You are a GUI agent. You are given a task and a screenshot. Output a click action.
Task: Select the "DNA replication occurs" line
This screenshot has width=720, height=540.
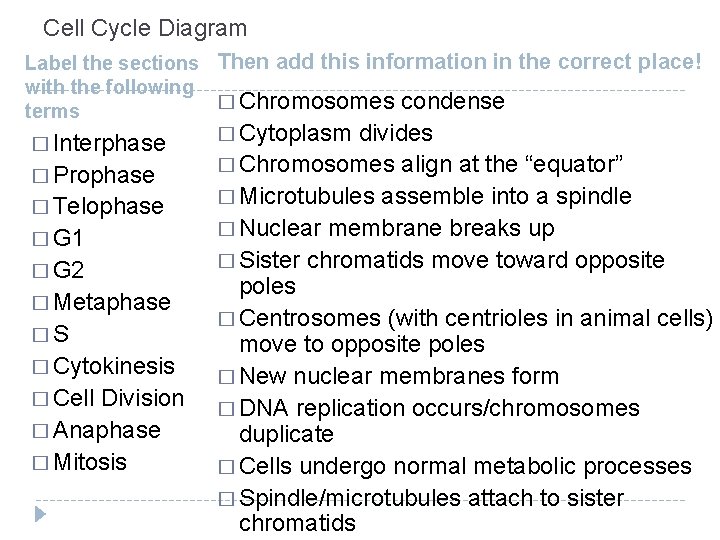pyautogui.click(x=439, y=409)
